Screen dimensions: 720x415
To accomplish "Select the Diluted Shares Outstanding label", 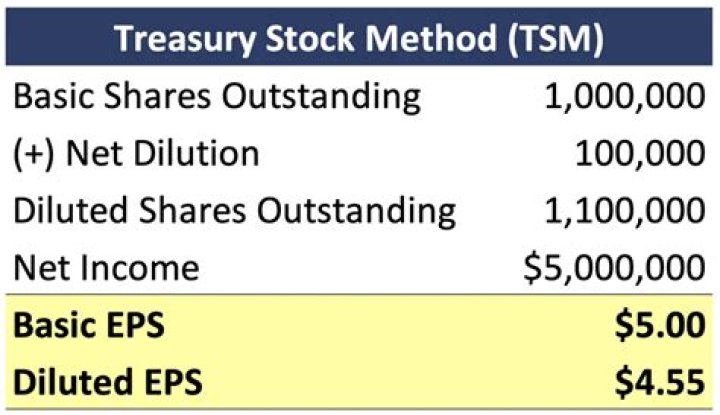I will point(236,211).
